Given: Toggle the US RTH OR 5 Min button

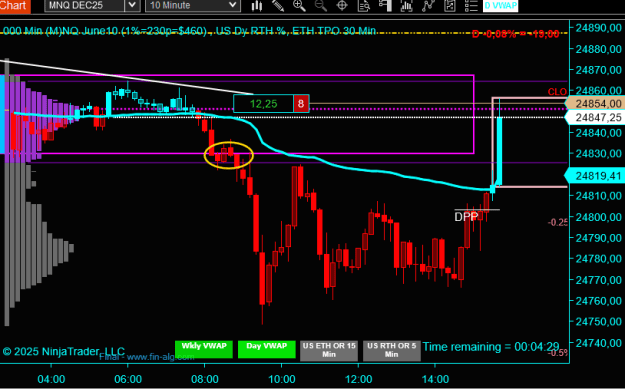Looking at the screenshot, I should (391, 350).
